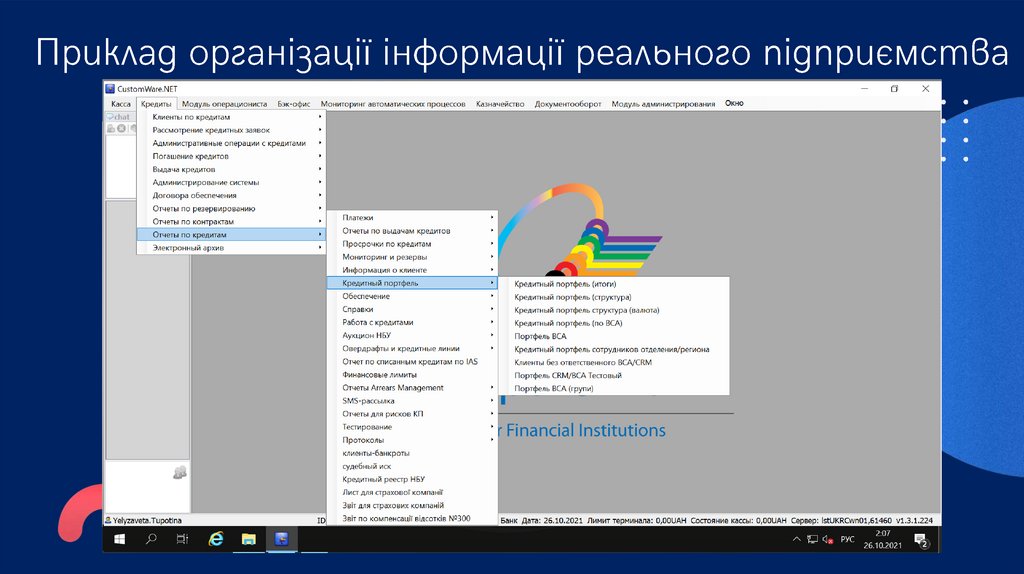The height and width of the screenshot is (574, 1024).
Task: Open Кредитный портфель (по ВСА)
Action: coord(614,323)
